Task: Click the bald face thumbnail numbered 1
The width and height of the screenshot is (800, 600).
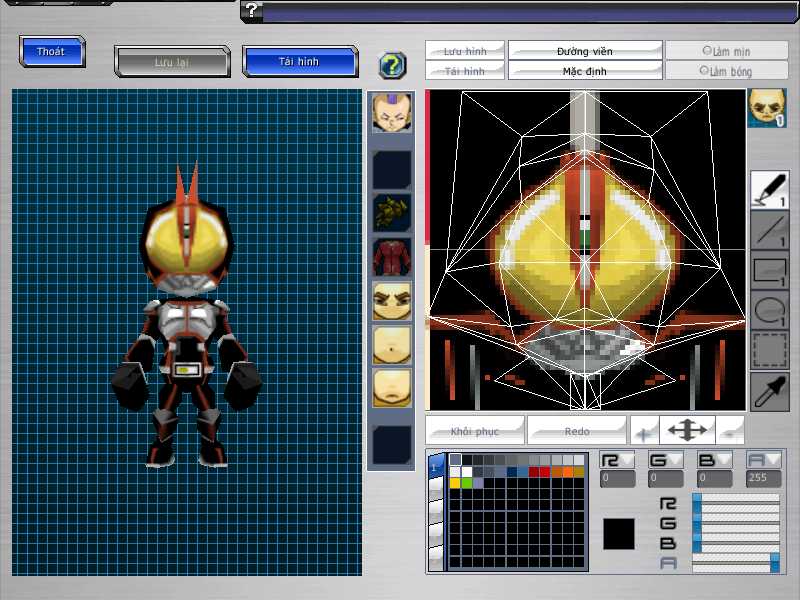Action: 767,108
